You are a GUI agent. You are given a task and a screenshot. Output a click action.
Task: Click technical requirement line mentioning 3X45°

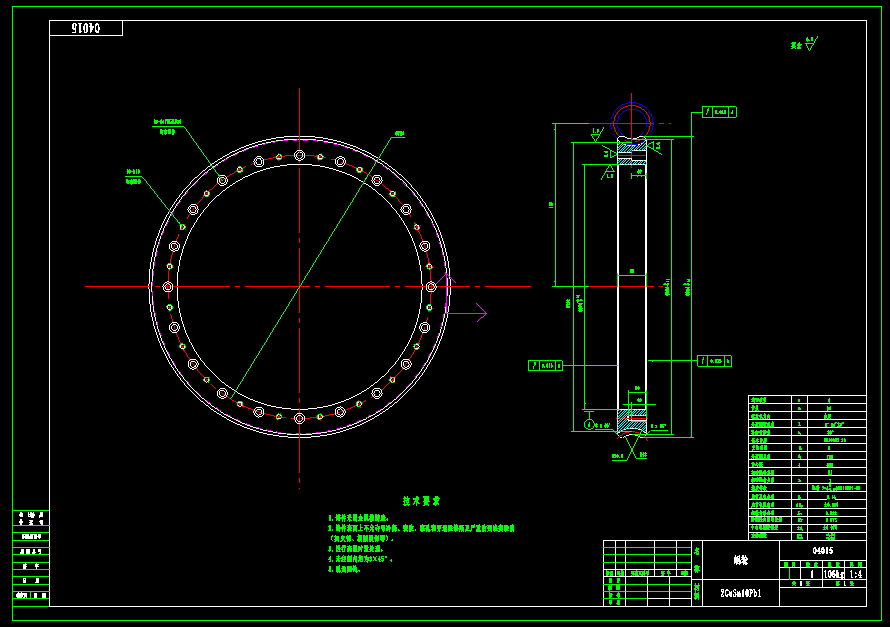(x=360, y=559)
